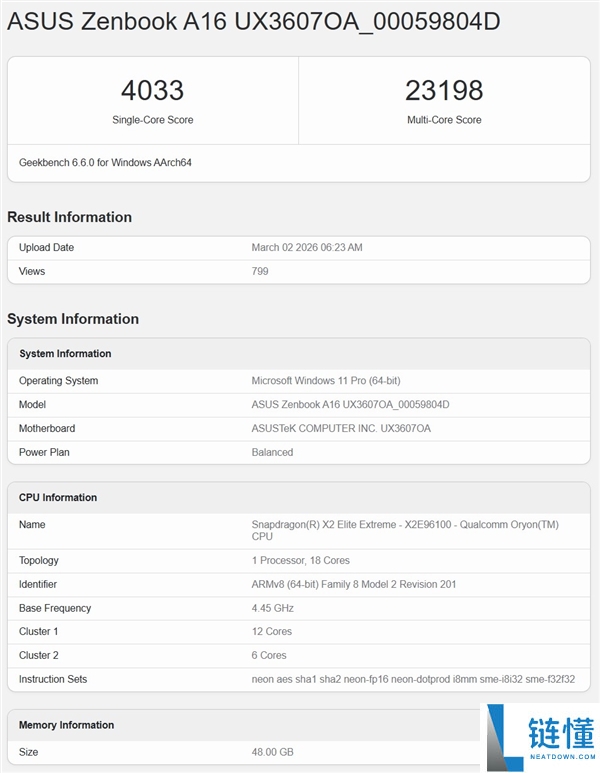Viewport: 600px width, 773px height.
Task: Select the 4.45 GHz value
Action: point(272,608)
